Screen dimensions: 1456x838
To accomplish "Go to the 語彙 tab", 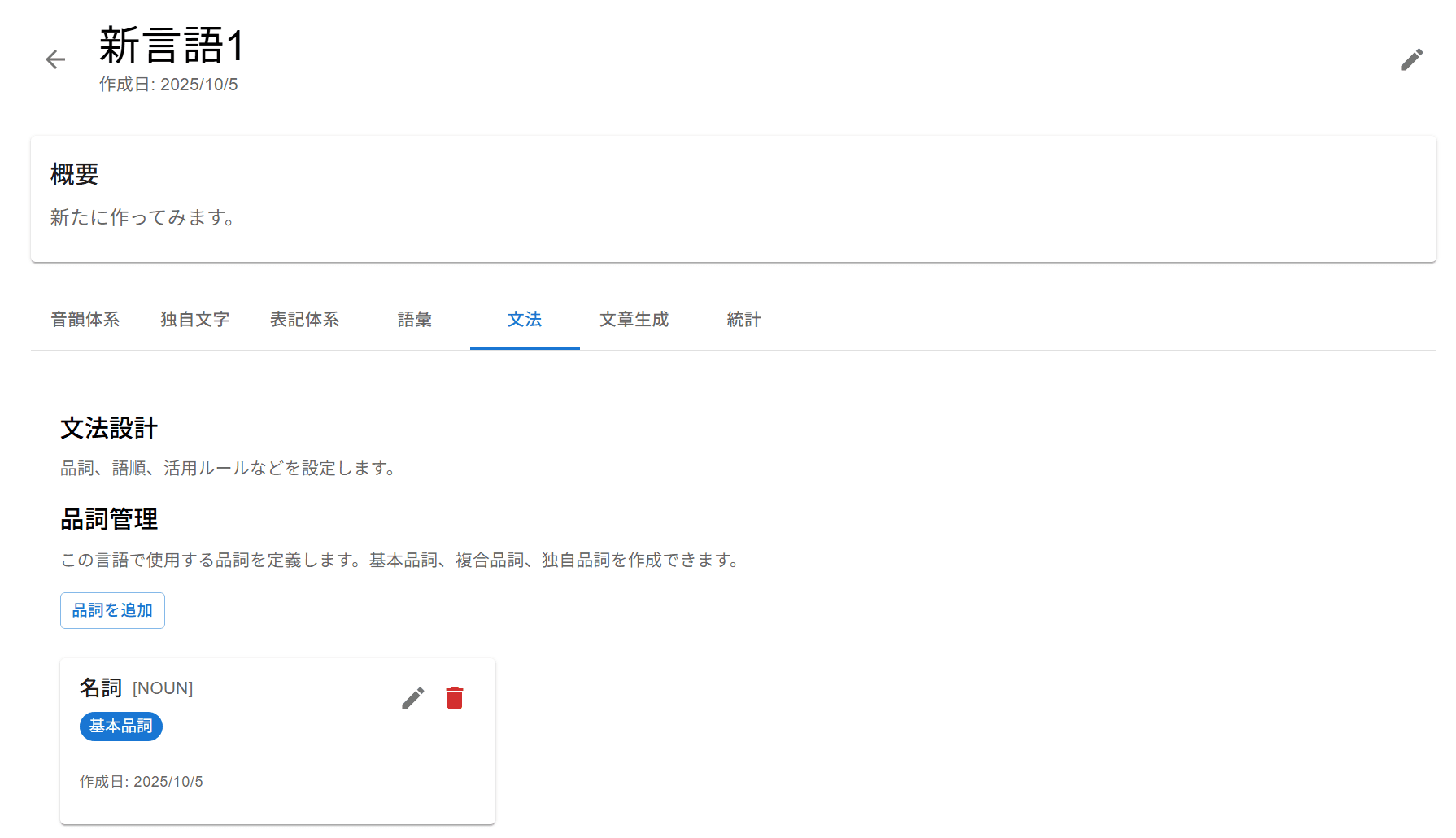I will click(x=415, y=320).
